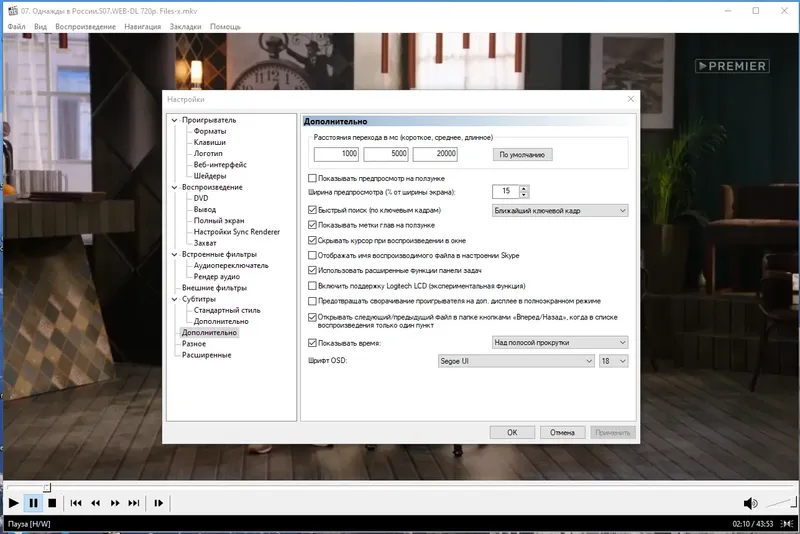Collapse the 'Воспроизведение' tree node
The height and width of the screenshot is (534, 800).
(174, 187)
